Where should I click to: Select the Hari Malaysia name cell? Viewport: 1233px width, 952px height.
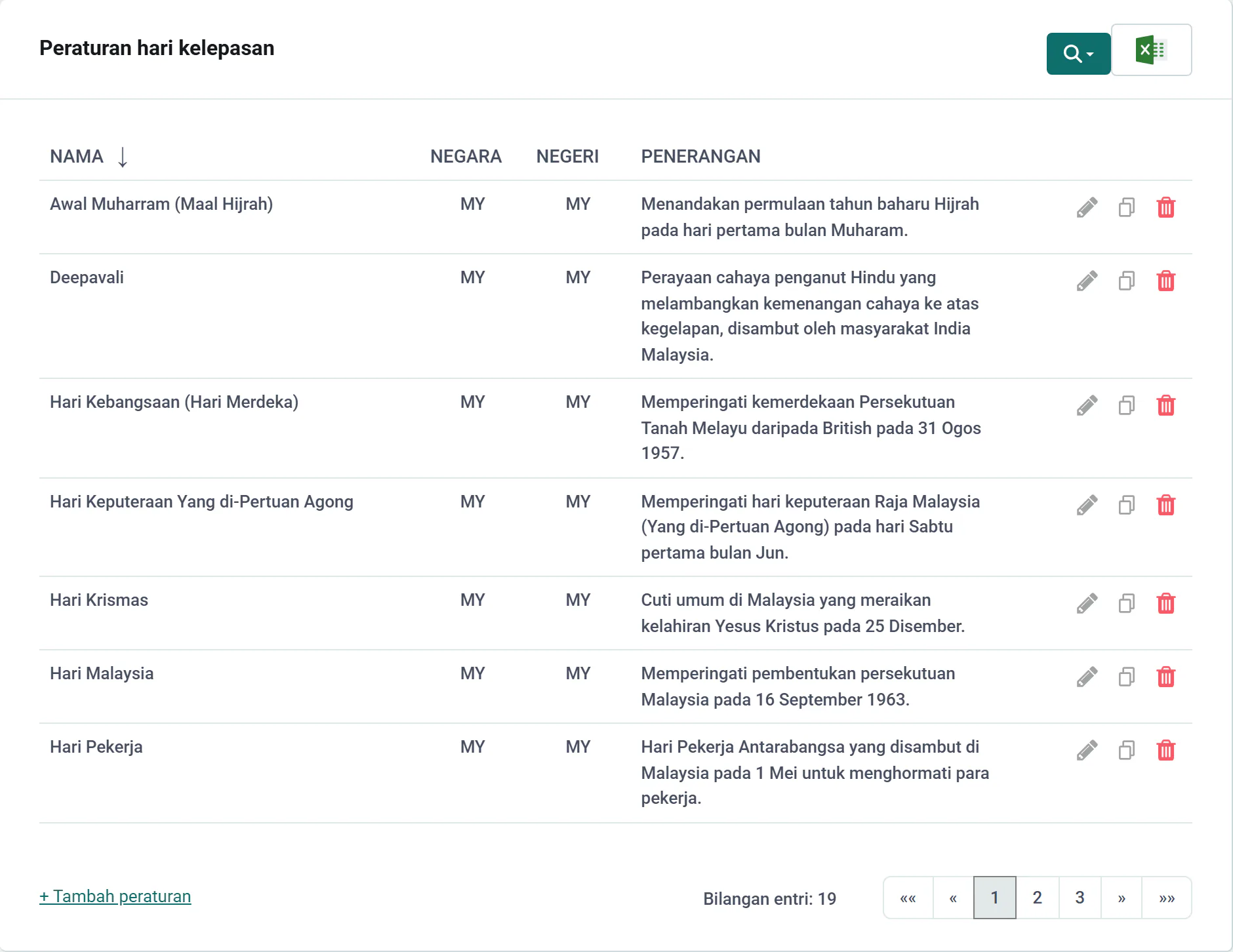pos(102,673)
